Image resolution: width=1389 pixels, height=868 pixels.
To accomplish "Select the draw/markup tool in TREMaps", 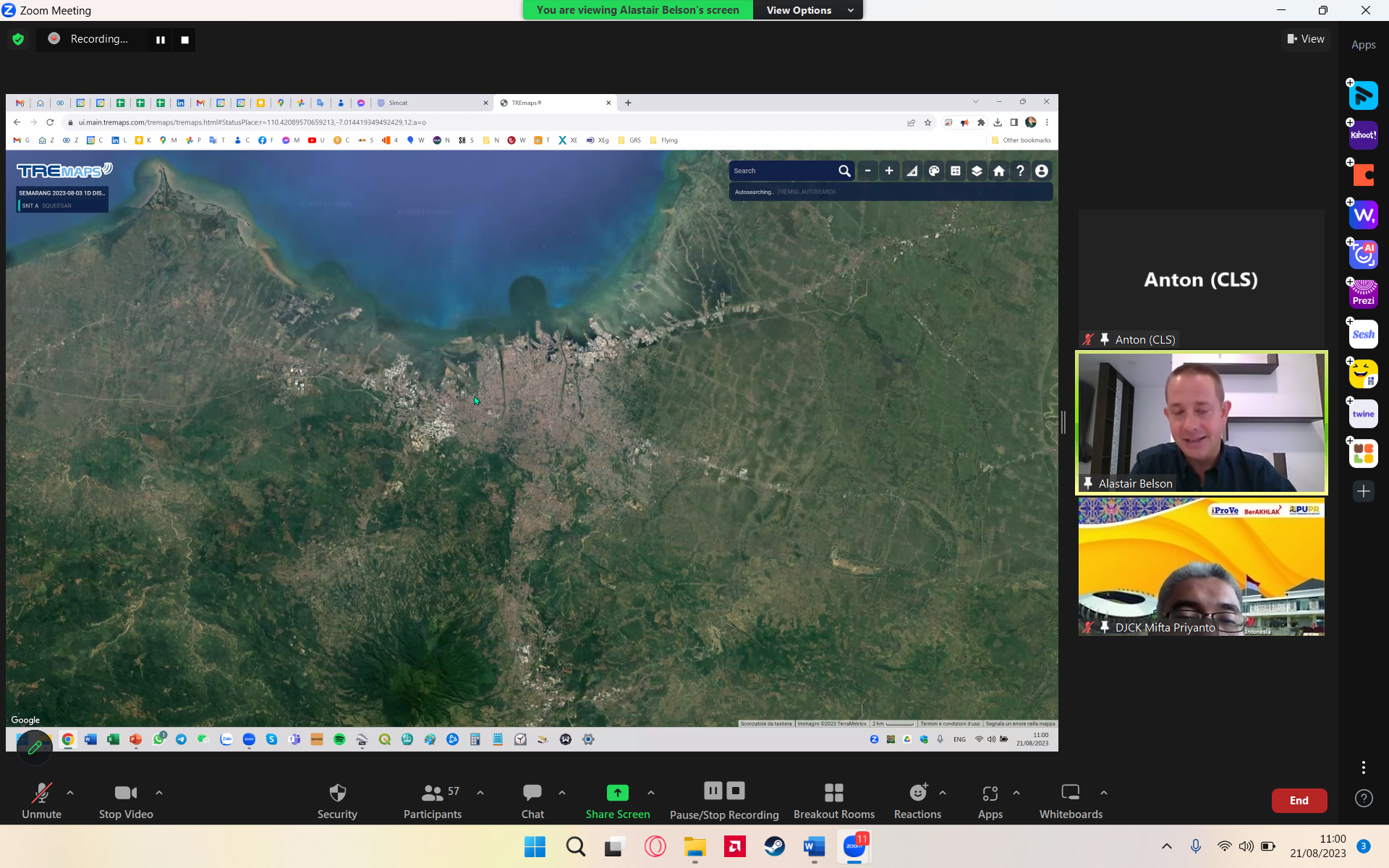I will [933, 171].
